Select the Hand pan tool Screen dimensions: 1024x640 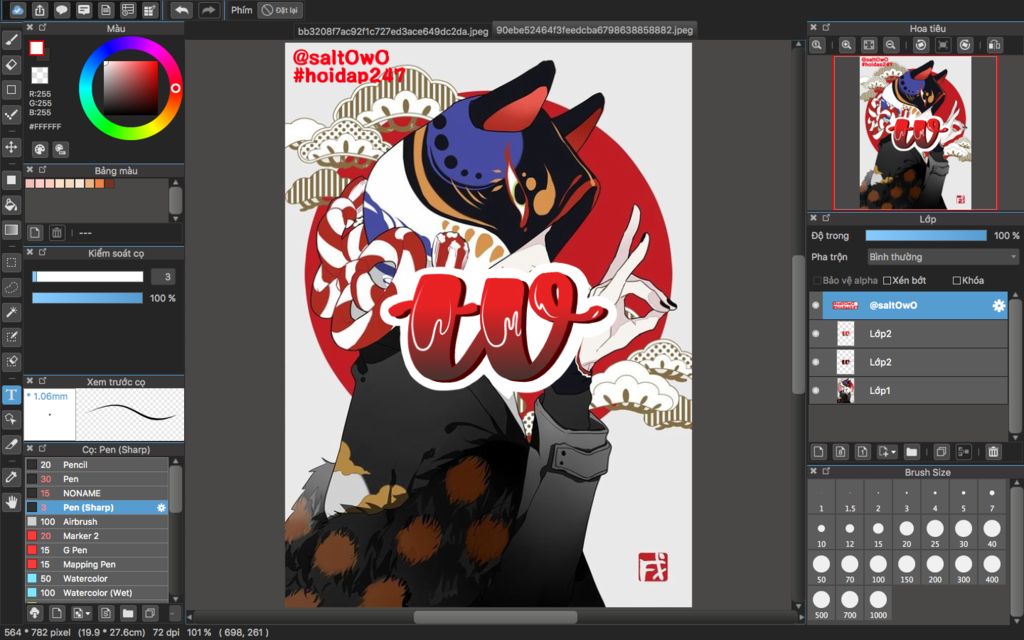pyautogui.click(x=12, y=502)
